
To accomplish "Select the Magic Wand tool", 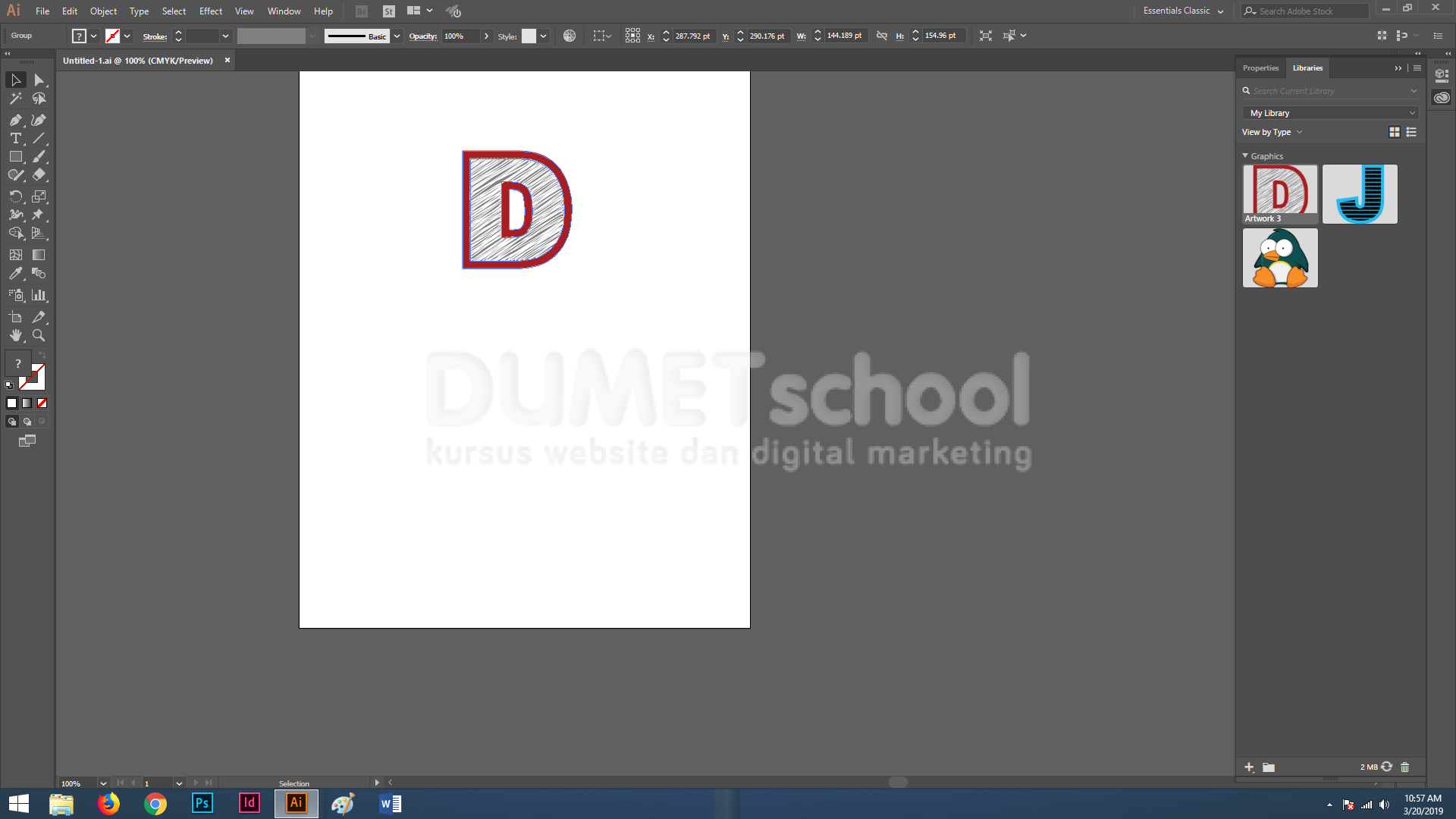I will coord(16,99).
